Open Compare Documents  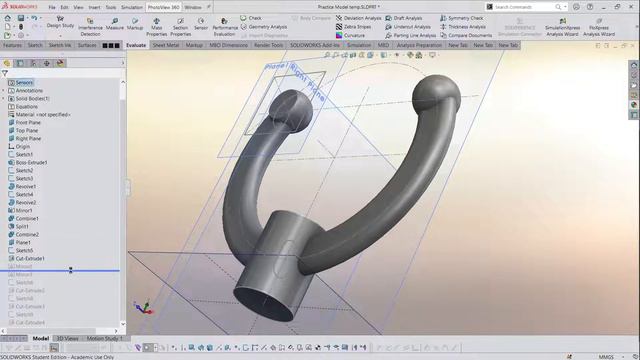pyautogui.click(x=466, y=35)
